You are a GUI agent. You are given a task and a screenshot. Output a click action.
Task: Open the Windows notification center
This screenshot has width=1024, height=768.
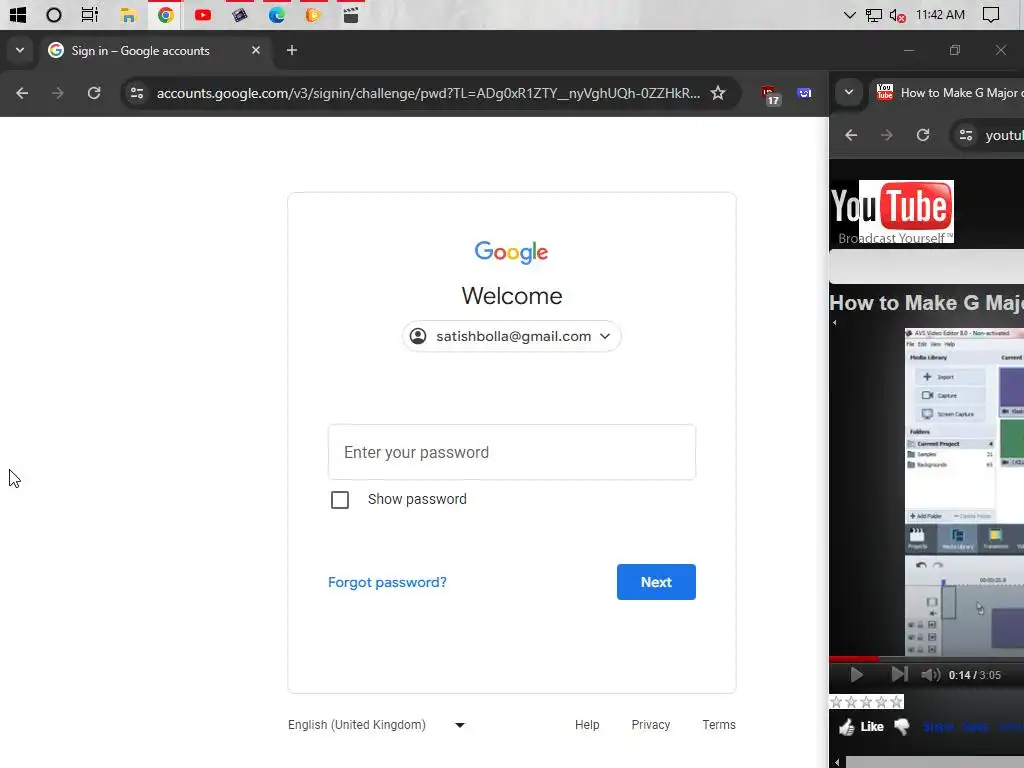pos(991,15)
